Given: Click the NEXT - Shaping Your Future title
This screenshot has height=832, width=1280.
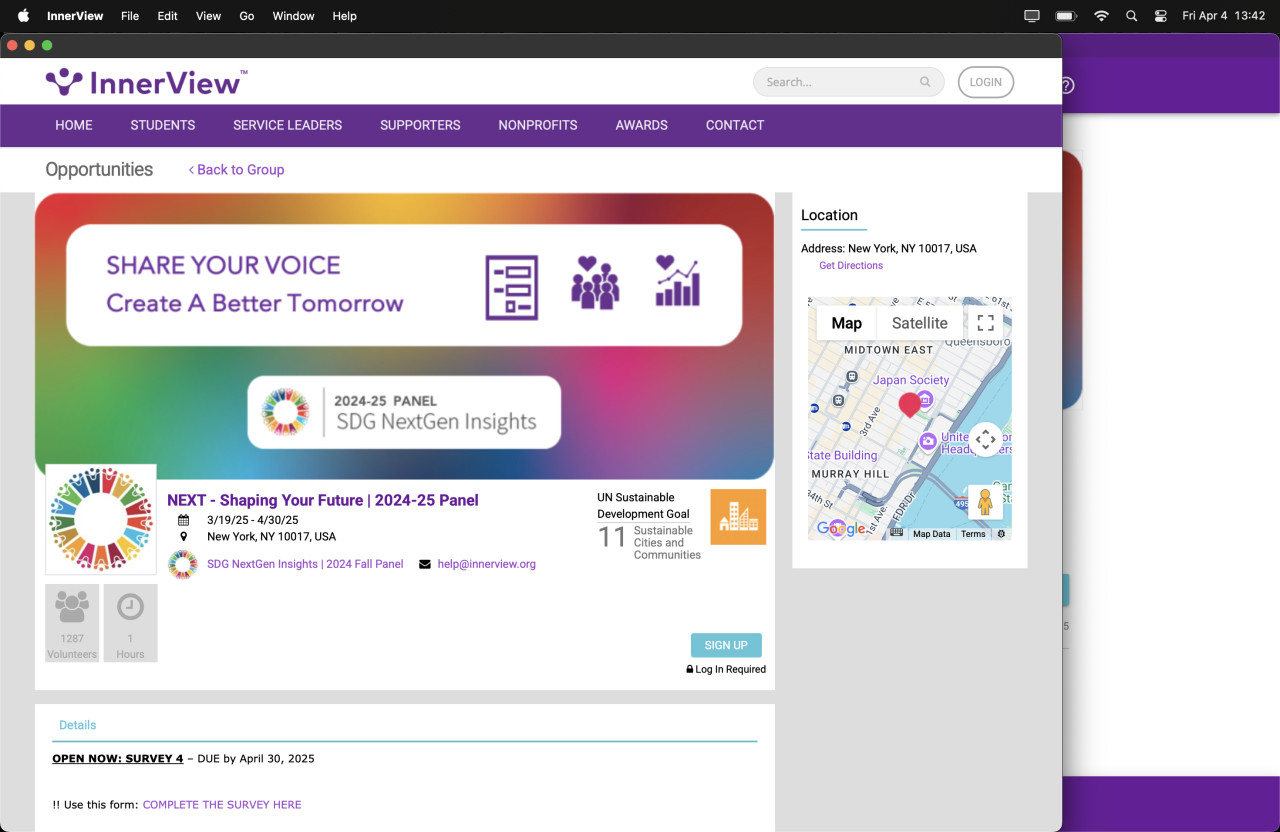Looking at the screenshot, I should coord(323,500).
